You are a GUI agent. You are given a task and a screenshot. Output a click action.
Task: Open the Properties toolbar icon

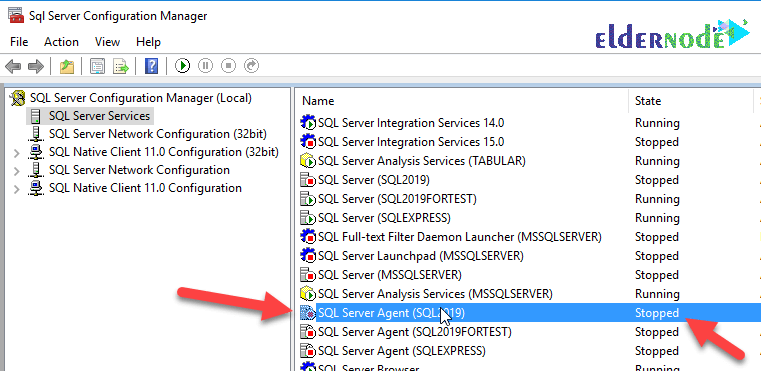coord(98,66)
